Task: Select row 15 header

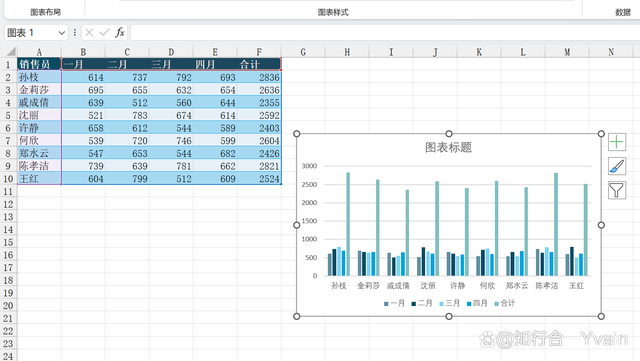Action: click(8, 242)
